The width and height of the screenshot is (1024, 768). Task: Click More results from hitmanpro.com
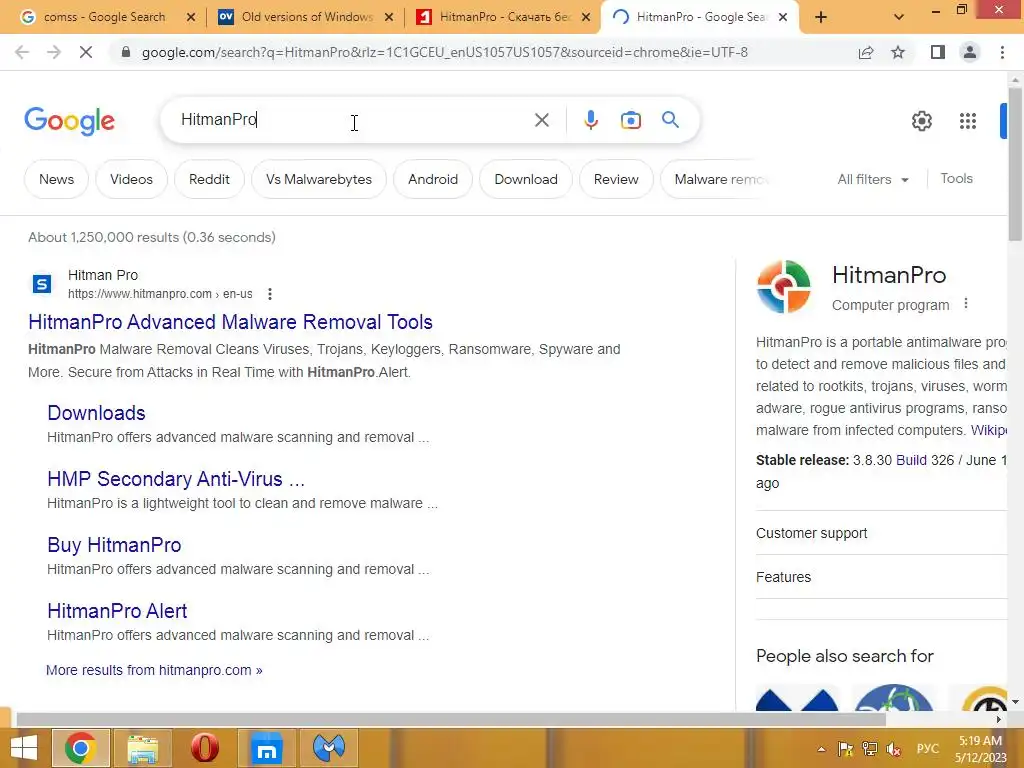pos(154,670)
